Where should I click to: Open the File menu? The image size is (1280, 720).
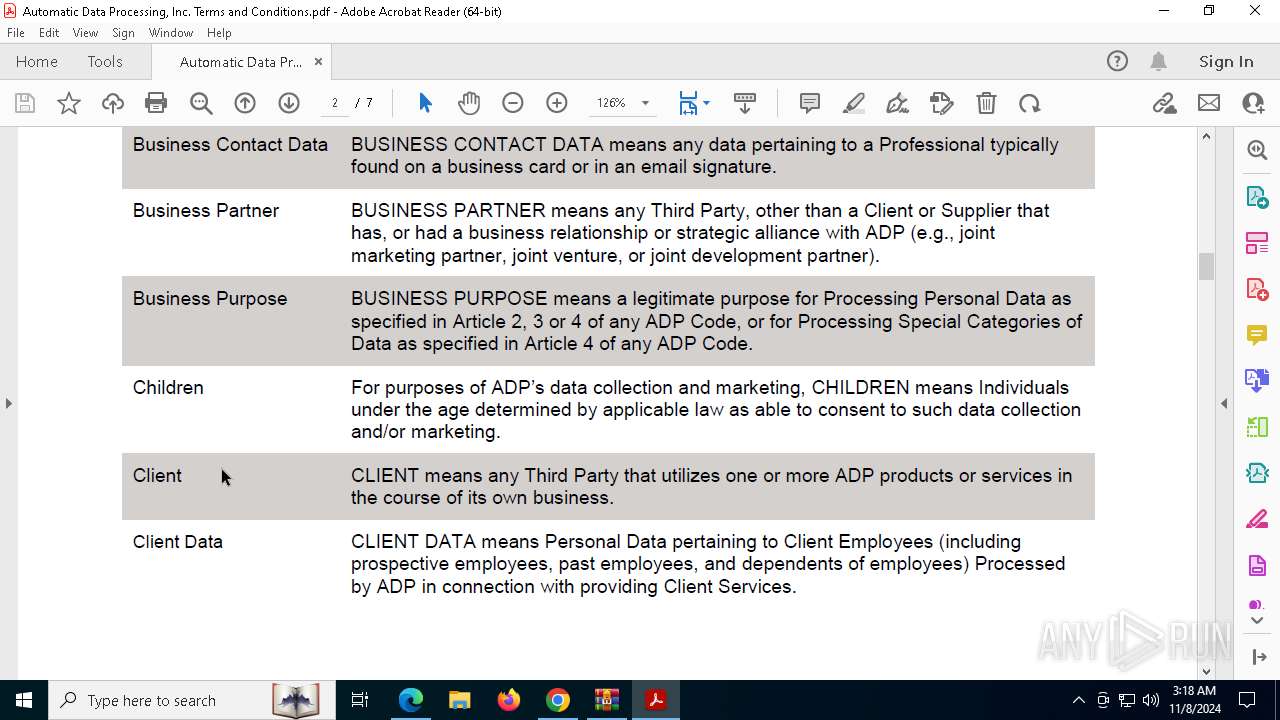click(16, 32)
